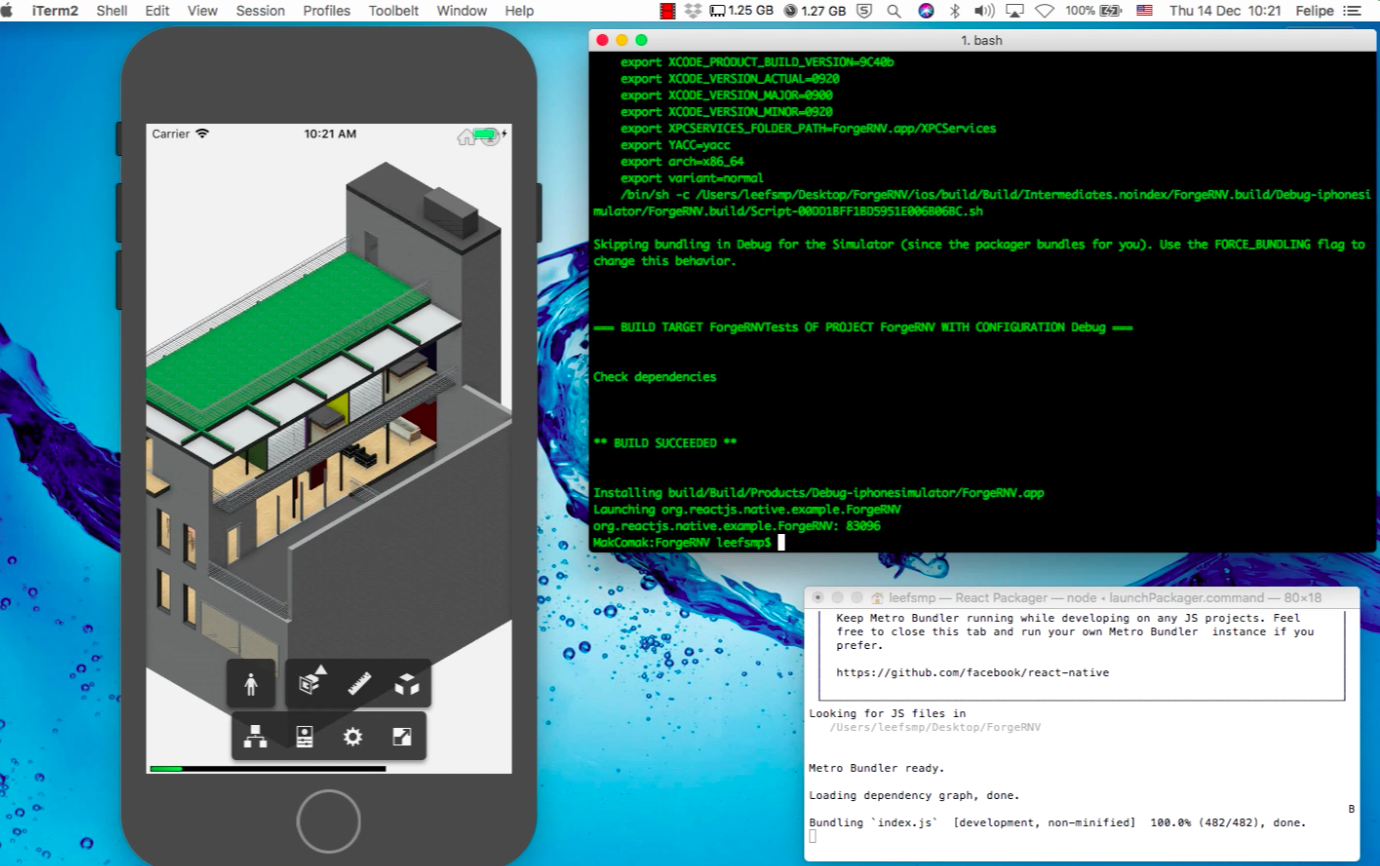Click 'Check dependencies' line in terminal

[x=655, y=377]
